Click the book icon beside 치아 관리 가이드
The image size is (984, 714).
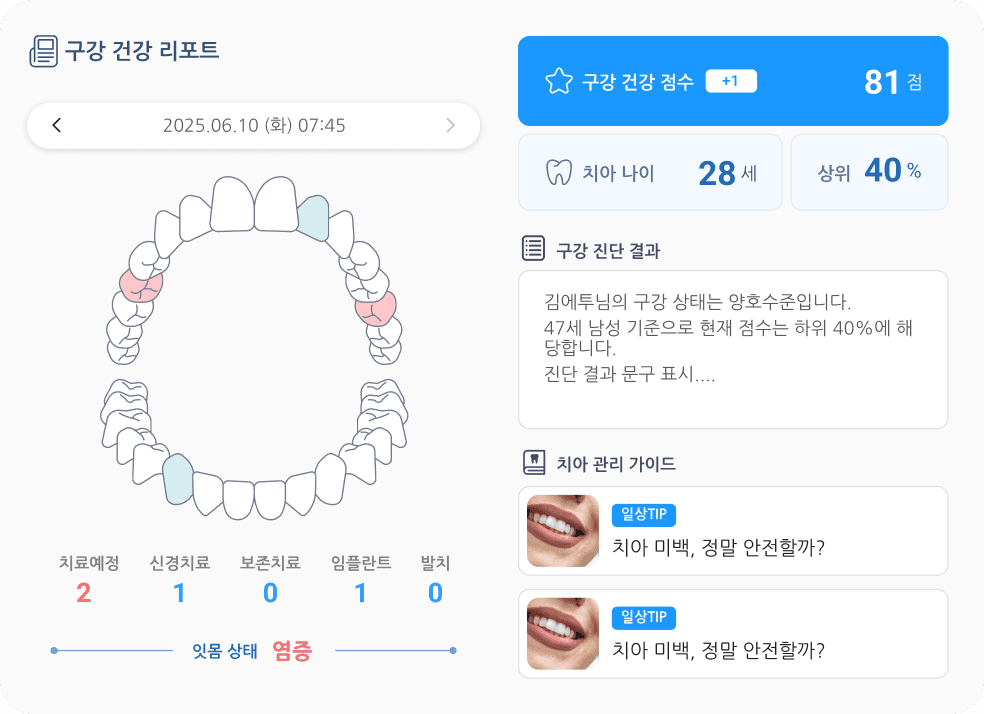534,462
